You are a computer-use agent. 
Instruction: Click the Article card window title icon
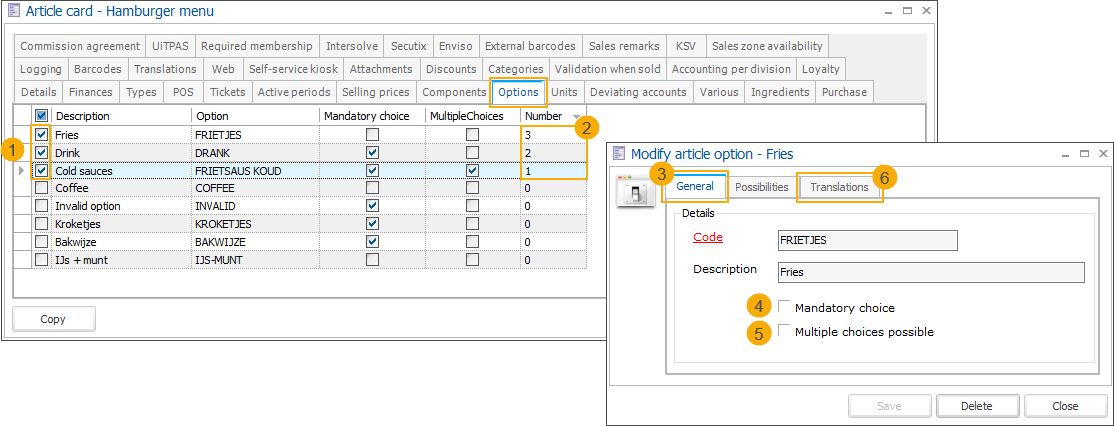[x=13, y=11]
